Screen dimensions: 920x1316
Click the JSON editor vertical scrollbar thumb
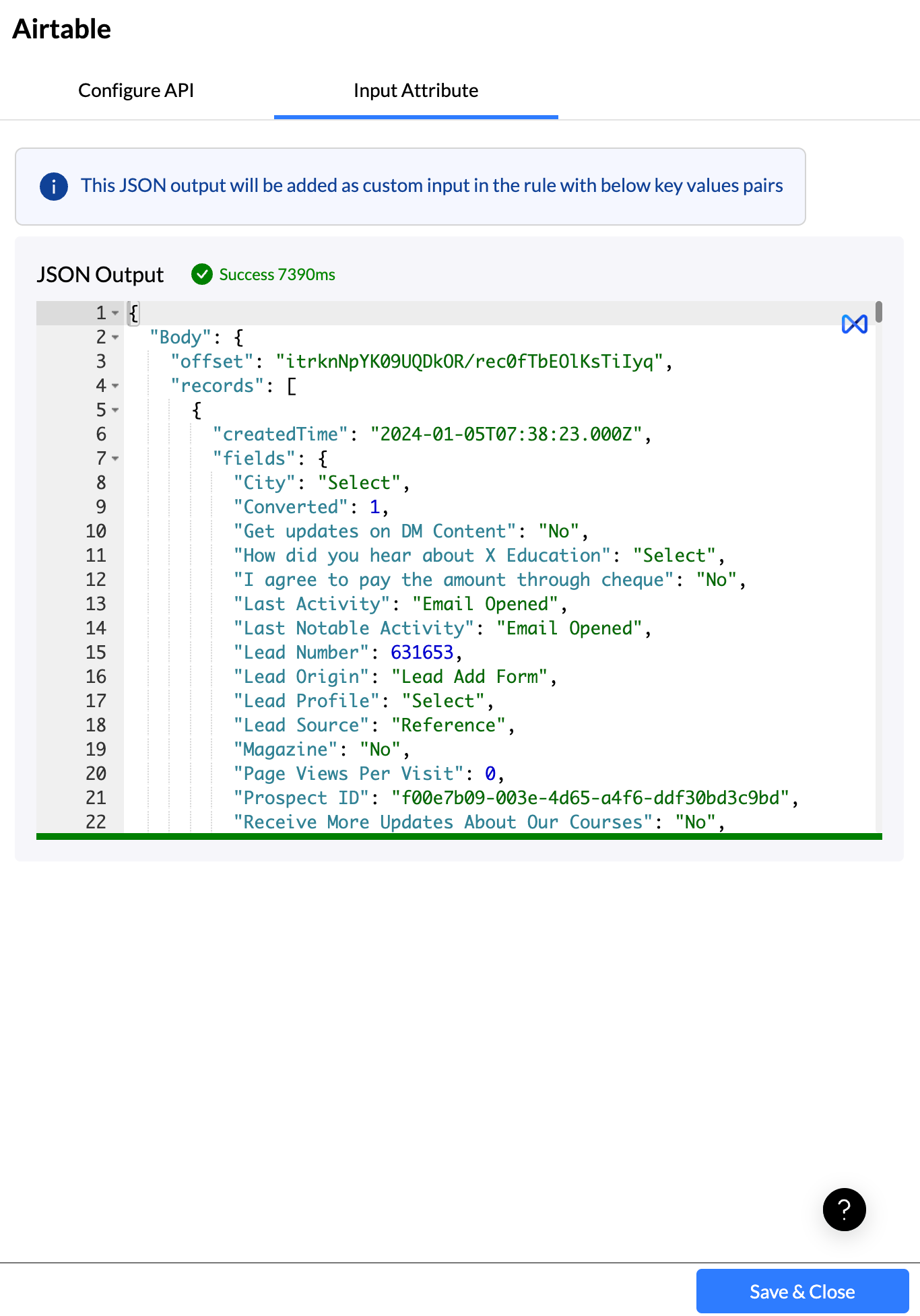point(879,312)
